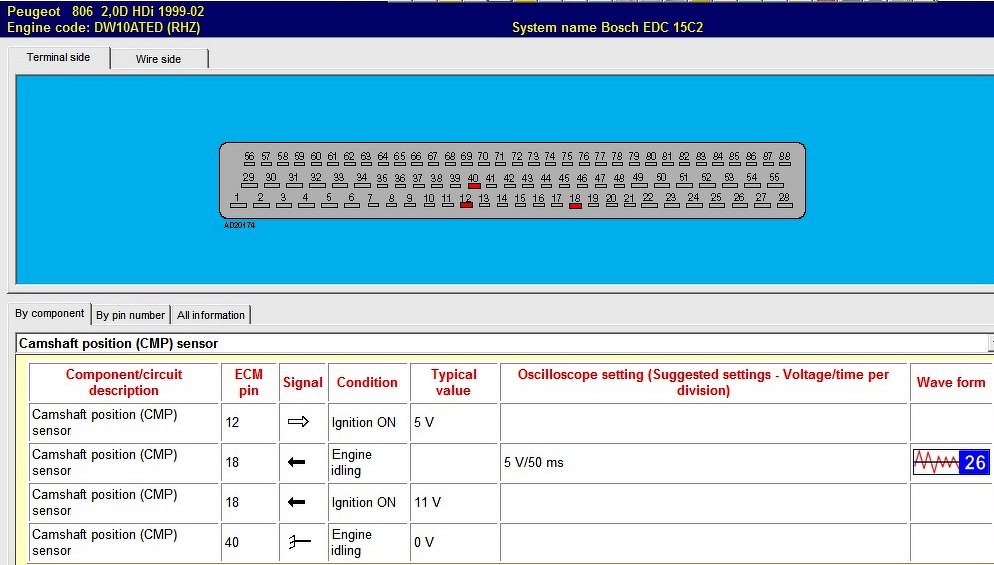Switch to the Wire side tab
994x565 pixels.
158,59
